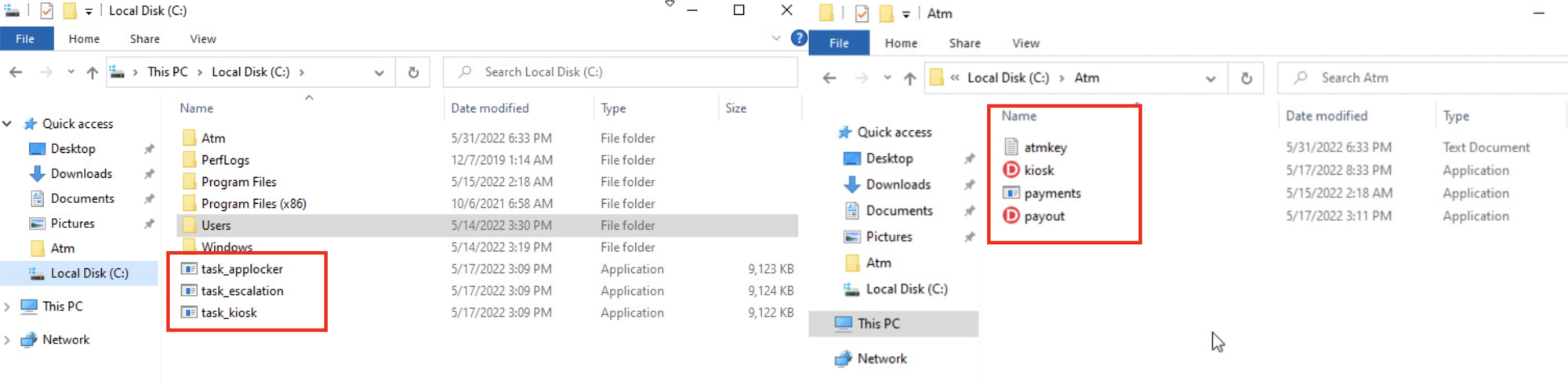Select Downloads in left Quick access list
This screenshot has width=1568, height=385.
(82, 174)
